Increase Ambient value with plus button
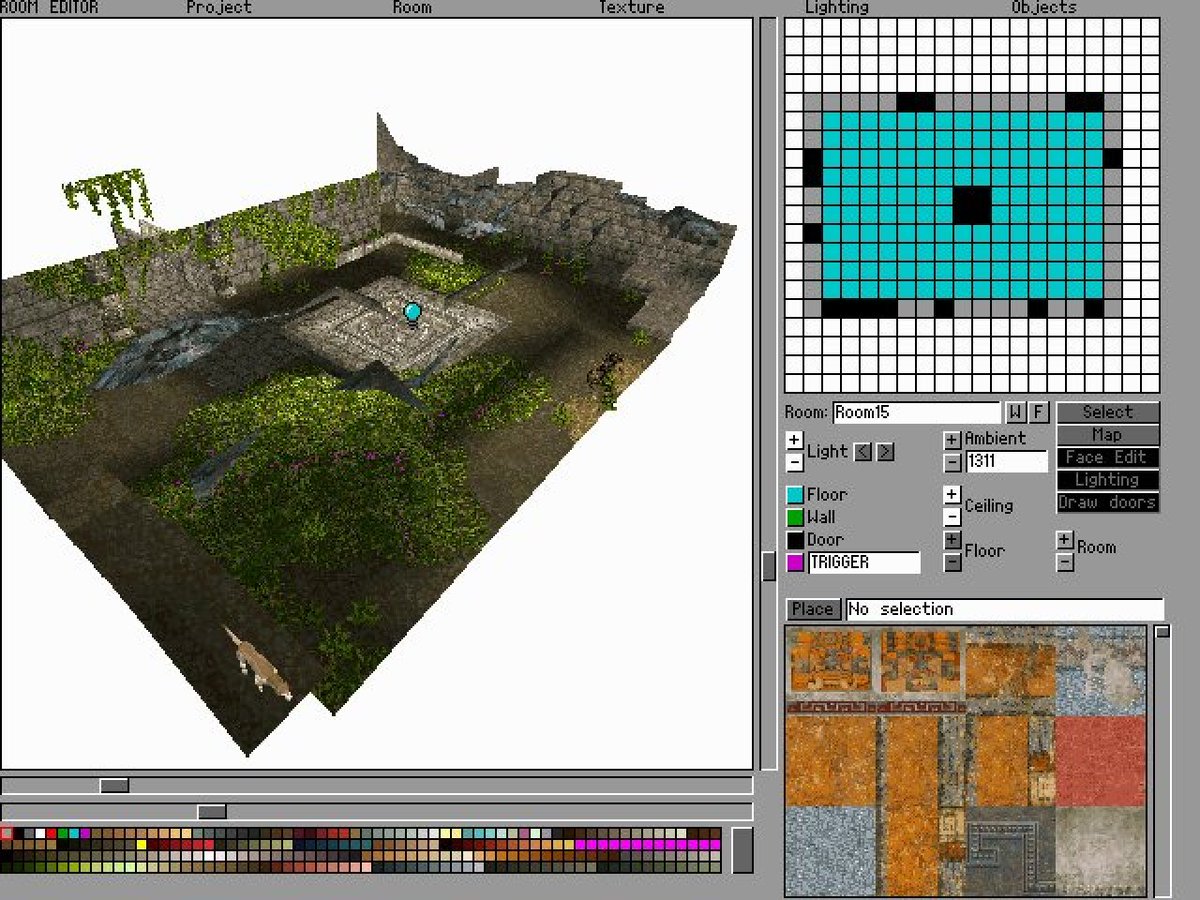 [x=952, y=440]
